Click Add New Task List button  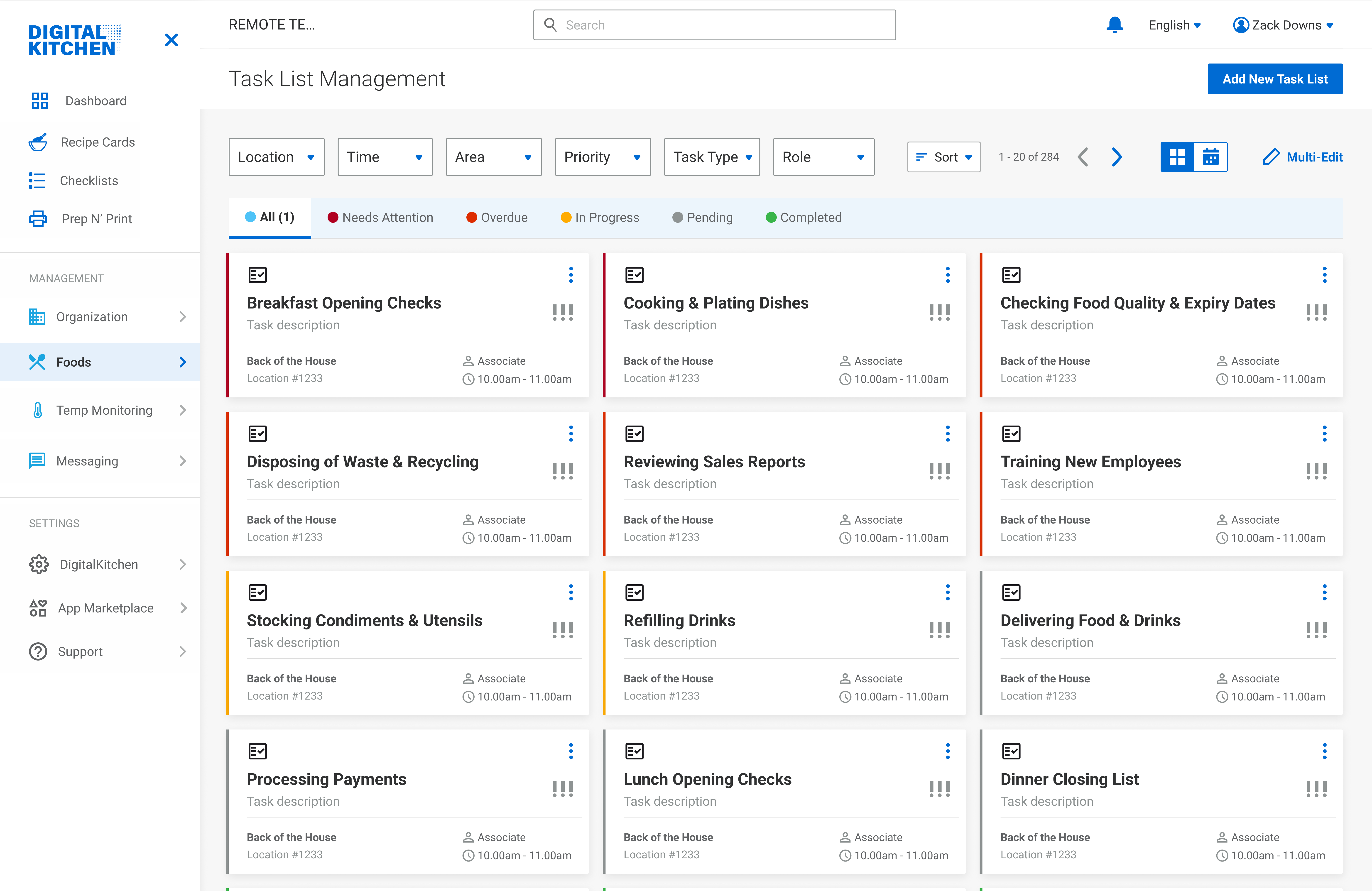point(1275,79)
